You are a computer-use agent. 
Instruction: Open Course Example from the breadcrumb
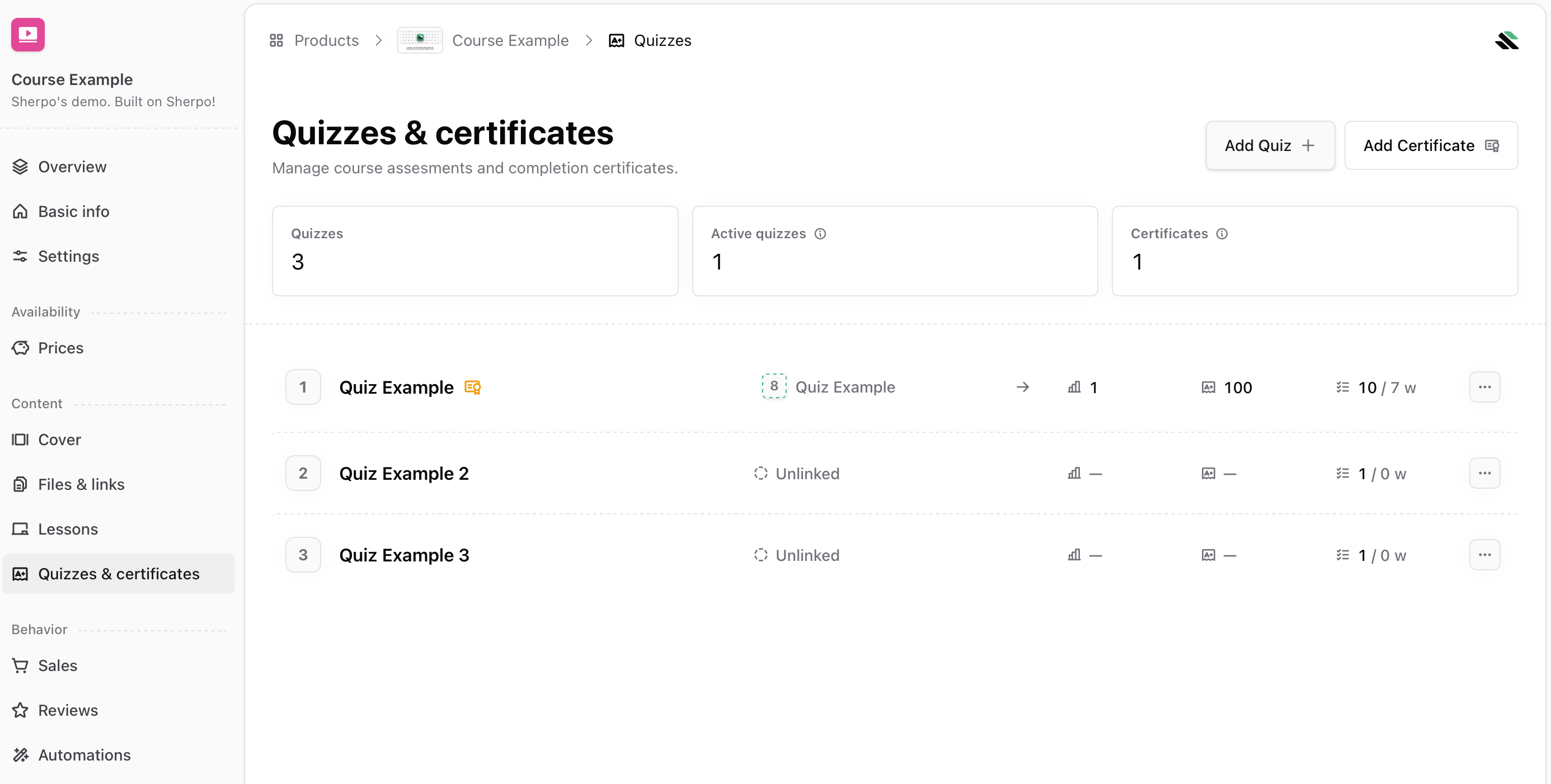click(x=510, y=40)
